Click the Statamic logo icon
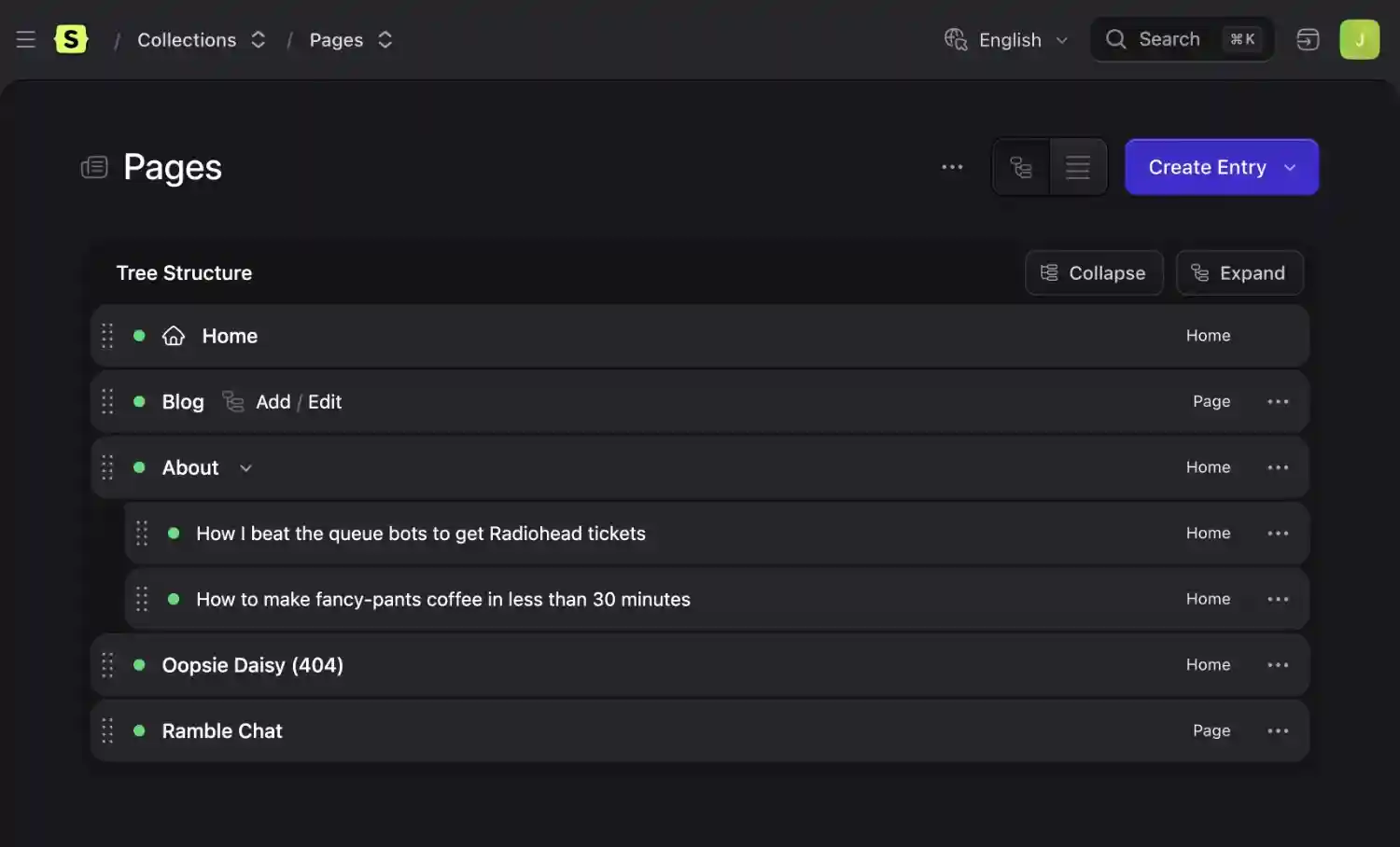 71,39
